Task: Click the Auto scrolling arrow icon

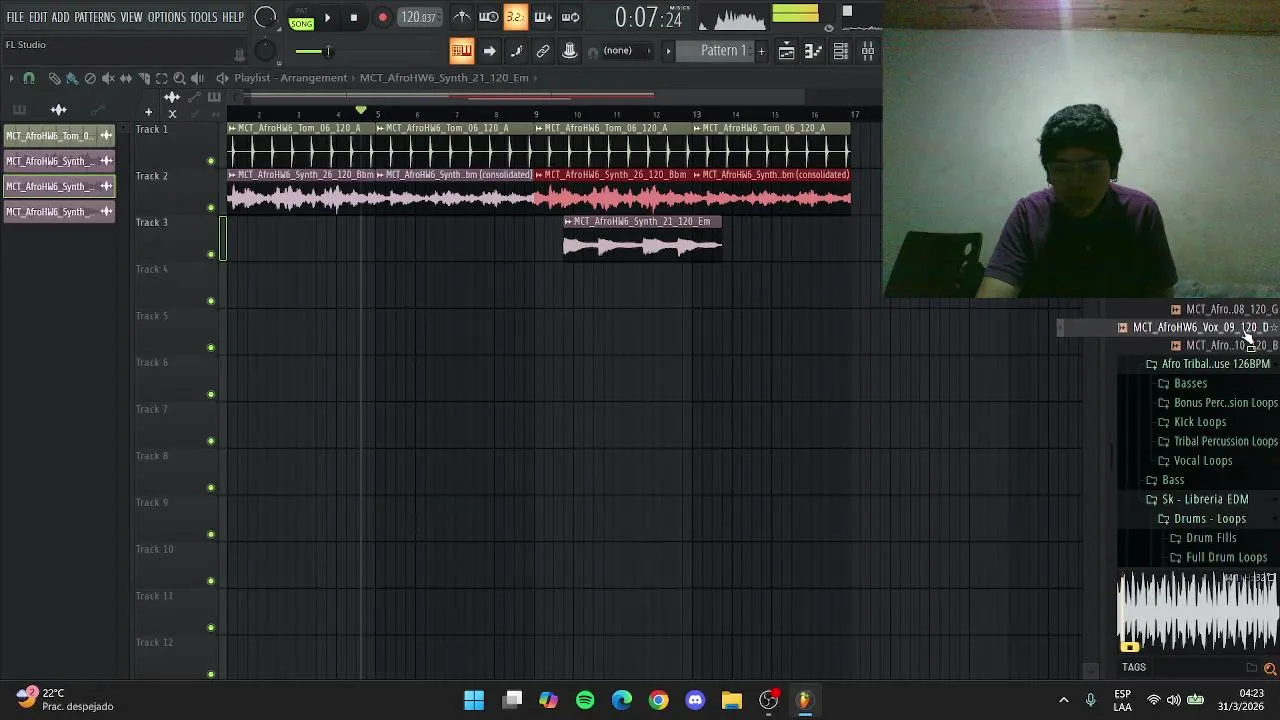Action: (489, 51)
